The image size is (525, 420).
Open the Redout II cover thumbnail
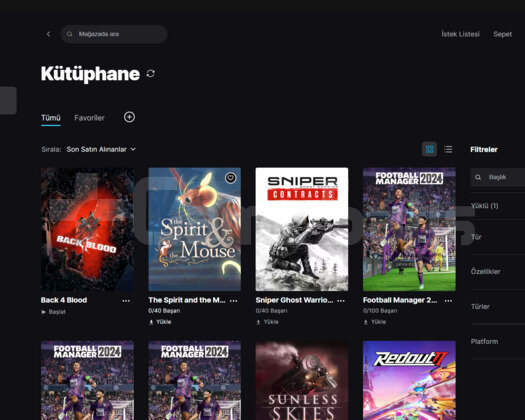tap(409, 380)
